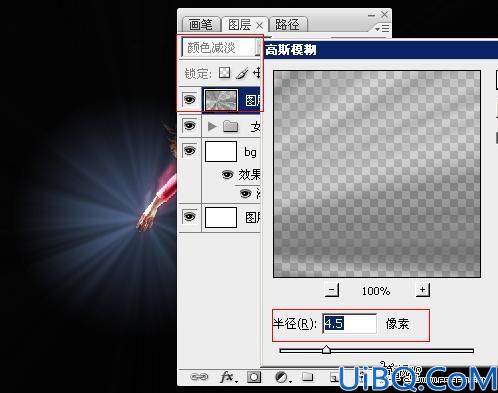Select the 图层 (Layers) tab
Image resolution: width=498 pixels, height=393 pixels.
click(240, 25)
